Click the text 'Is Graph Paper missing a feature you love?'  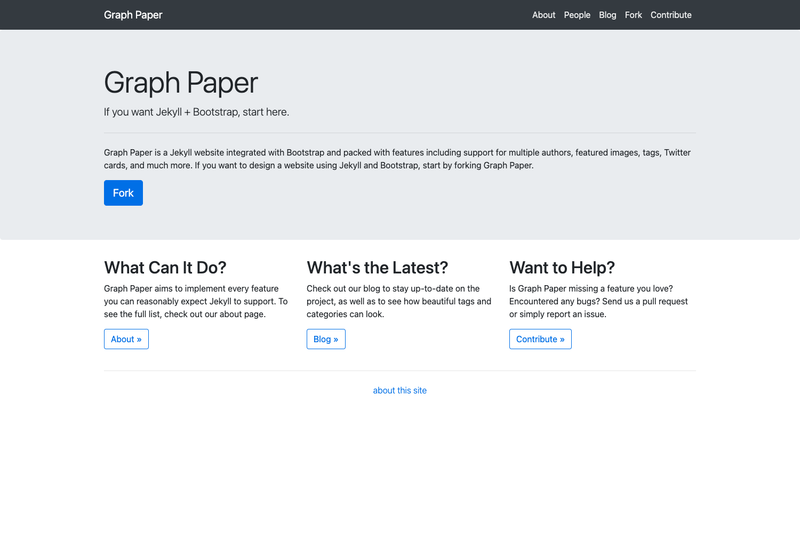591,288
